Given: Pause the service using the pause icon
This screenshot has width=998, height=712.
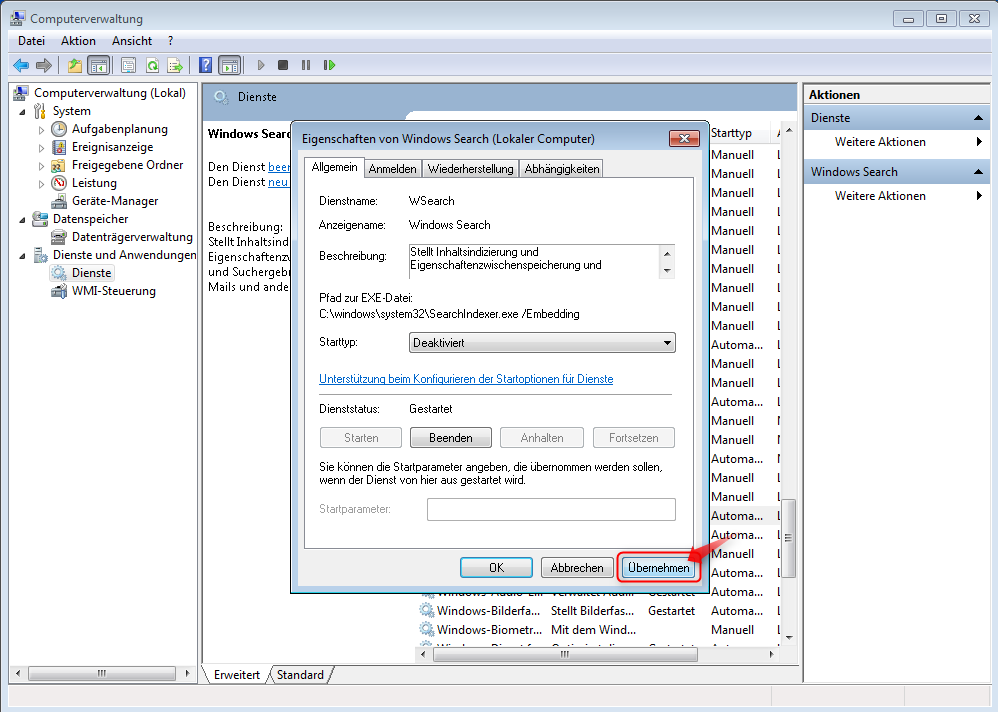Looking at the screenshot, I should 306,64.
